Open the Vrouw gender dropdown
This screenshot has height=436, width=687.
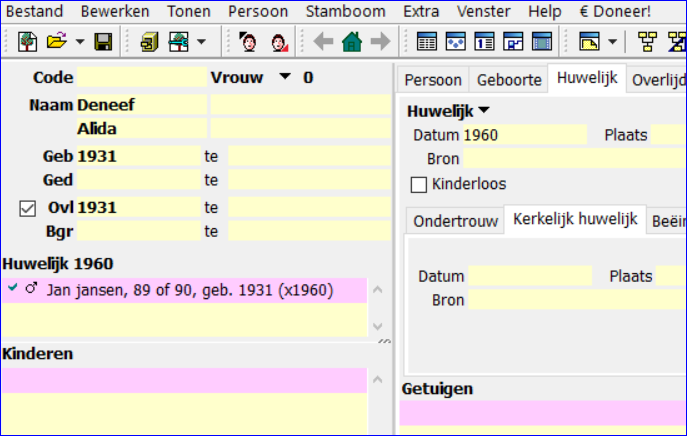(x=284, y=77)
